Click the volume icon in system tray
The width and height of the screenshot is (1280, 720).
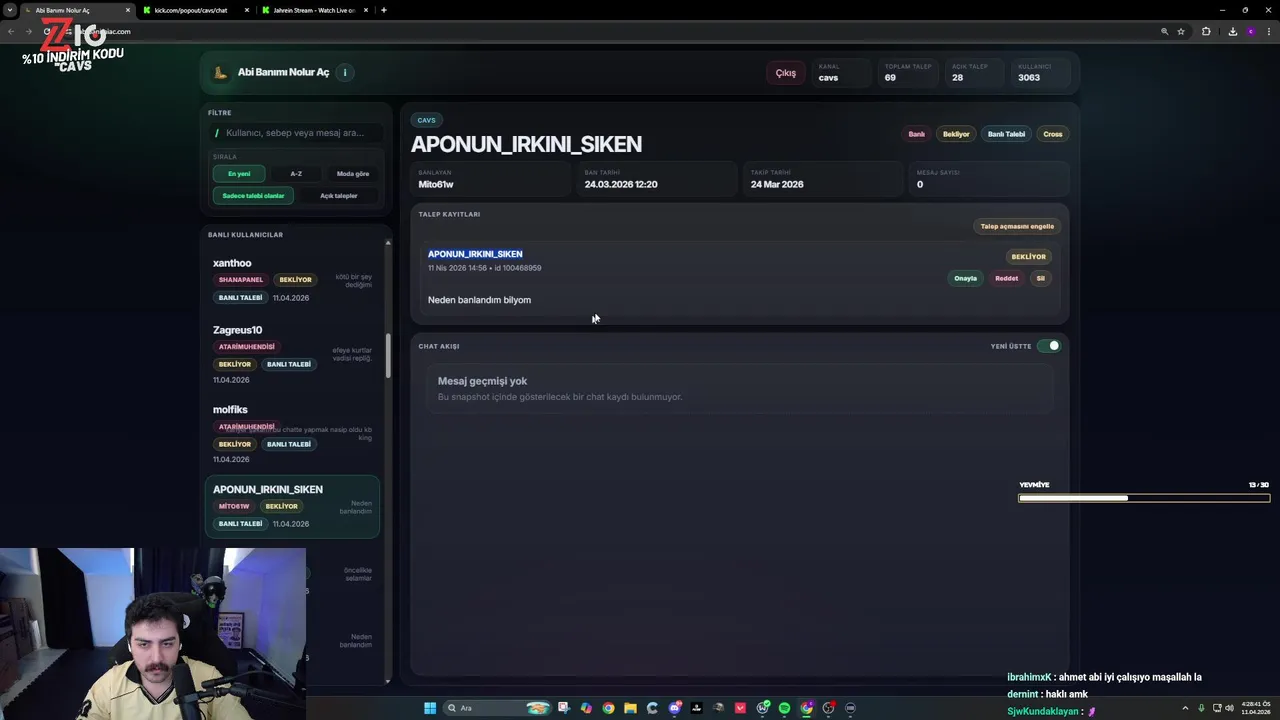click(x=1229, y=708)
